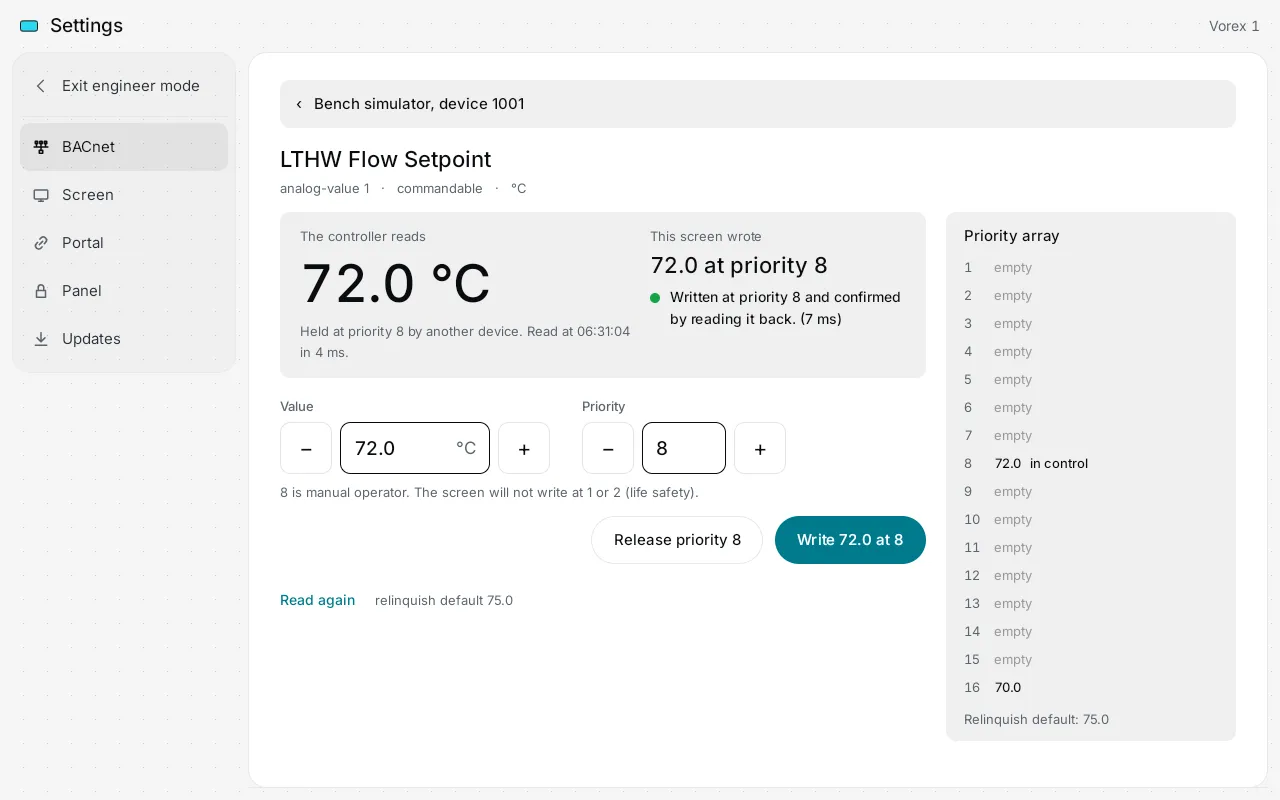
Task: Decrease the Value with minus button
Action: [306, 448]
